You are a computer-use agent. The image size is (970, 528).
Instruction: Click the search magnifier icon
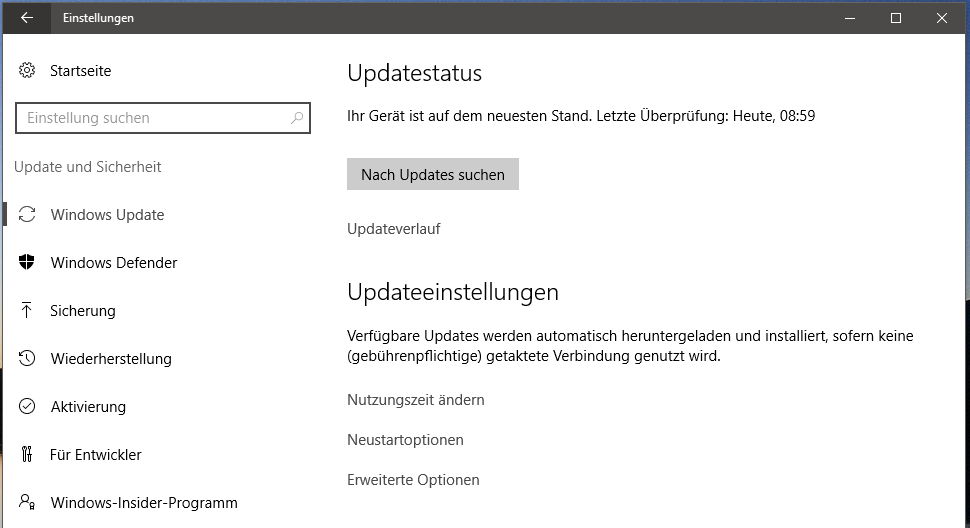[297, 117]
